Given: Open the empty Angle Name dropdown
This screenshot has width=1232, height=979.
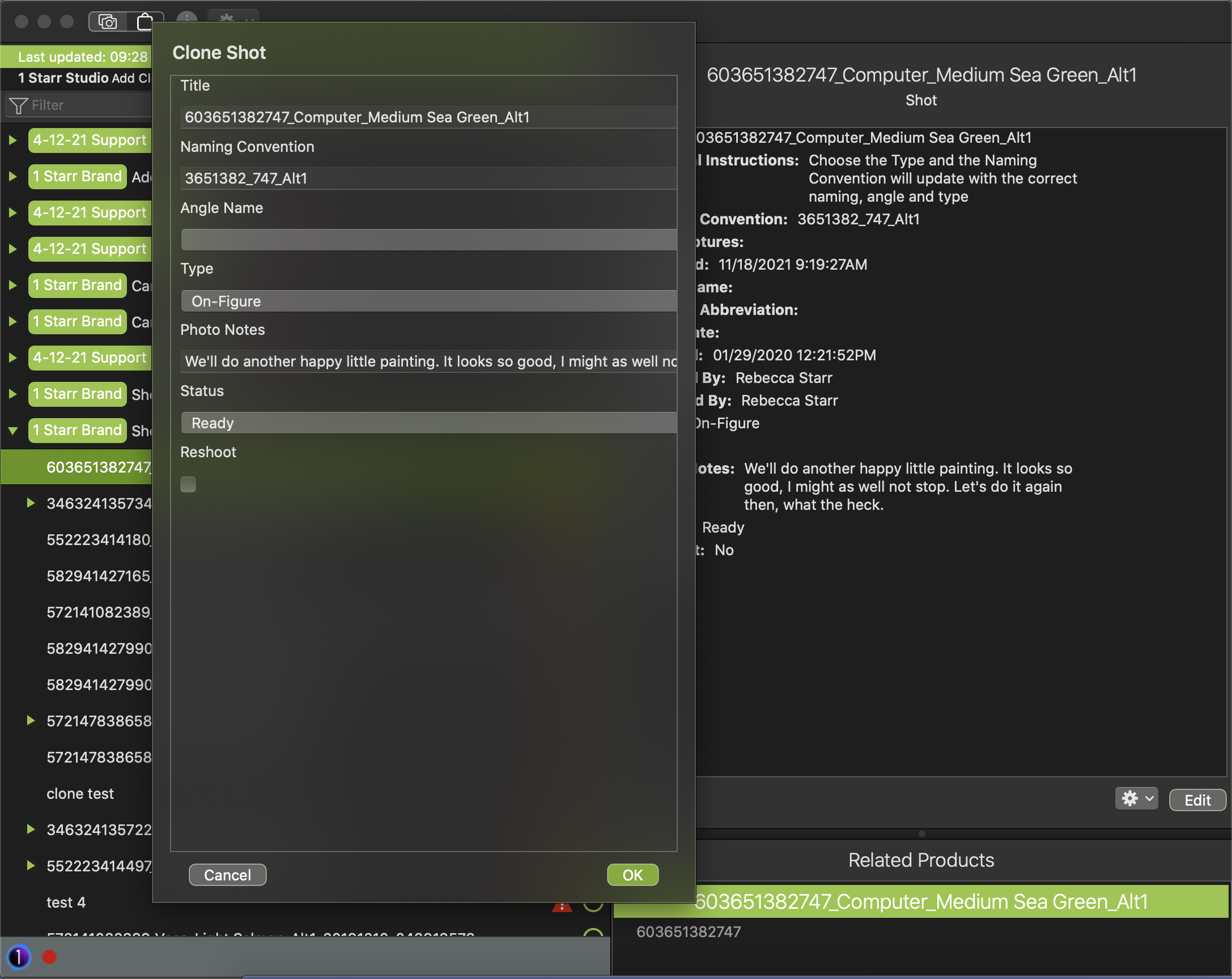Looking at the screenshot, I should point(428,240).
